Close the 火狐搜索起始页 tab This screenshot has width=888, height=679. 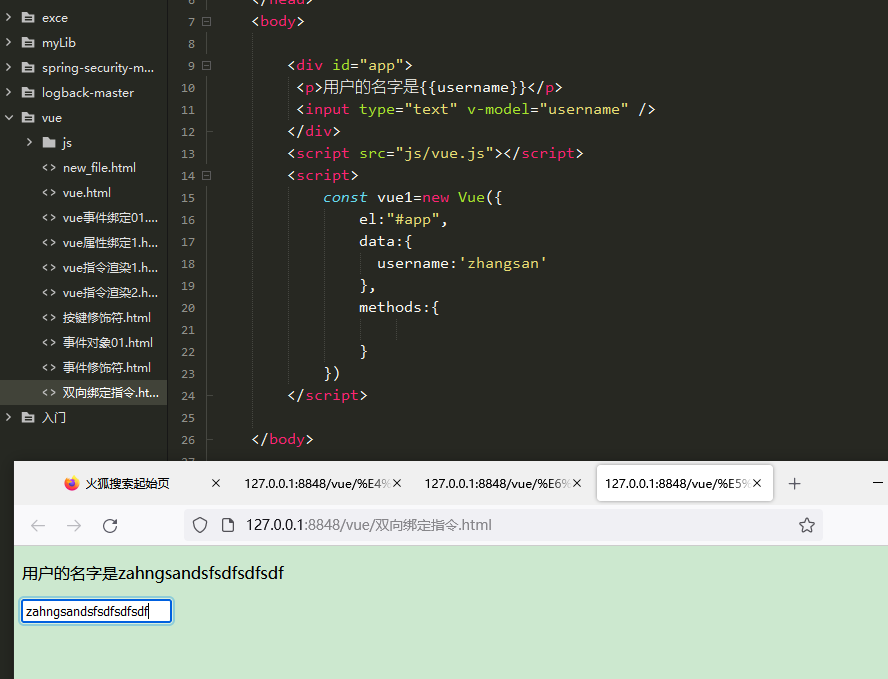point(216,483)
